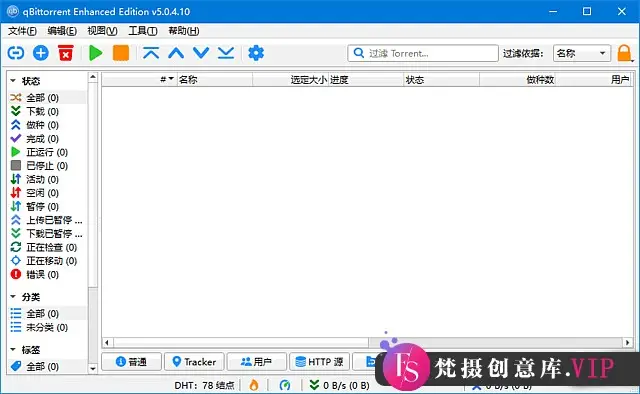Collapse the 状态 section
The width and height of the screenshot is (640, 394).
click(13, 81)
